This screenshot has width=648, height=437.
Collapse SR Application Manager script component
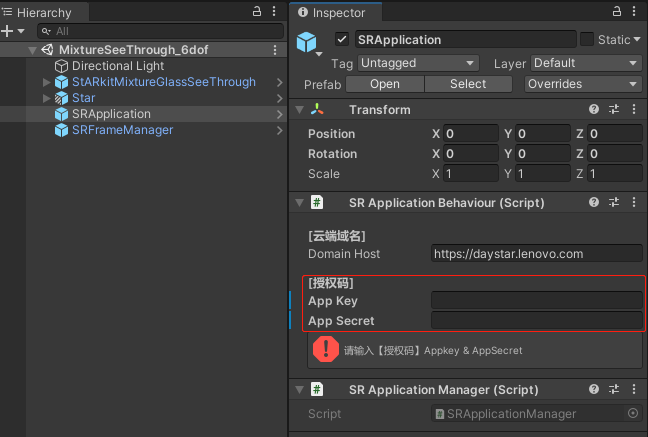[300, 390]
